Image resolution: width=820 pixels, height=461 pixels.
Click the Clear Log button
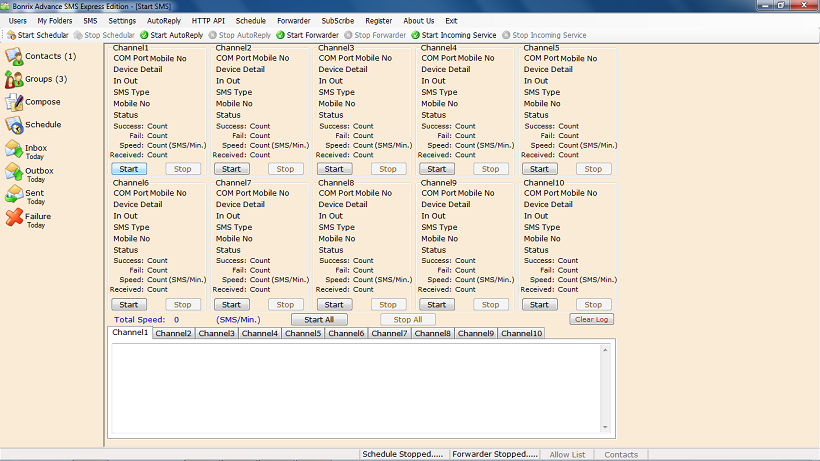click(591, 319)
